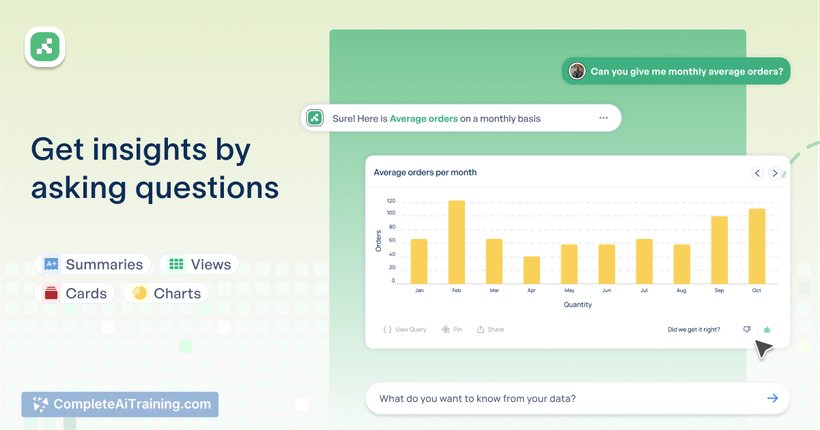The image size is (820, 430).
Task: Click the thumbs up feedback icon
Action: [767, 330]
